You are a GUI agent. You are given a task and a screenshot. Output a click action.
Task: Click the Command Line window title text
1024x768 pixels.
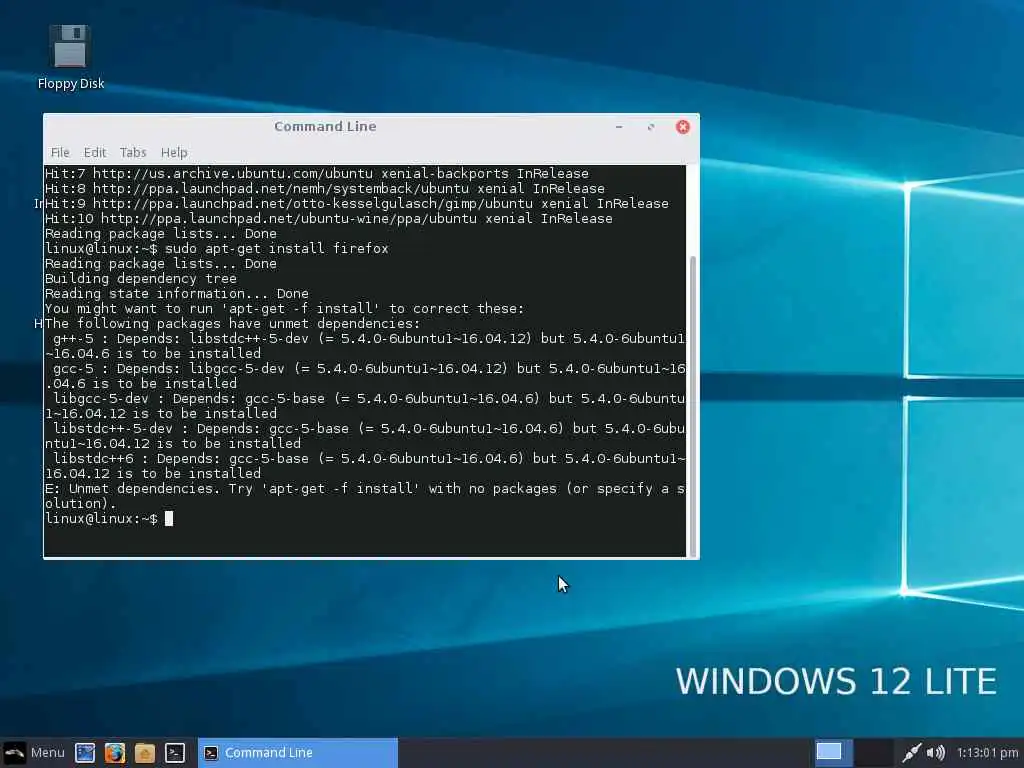tap(325, 127)
